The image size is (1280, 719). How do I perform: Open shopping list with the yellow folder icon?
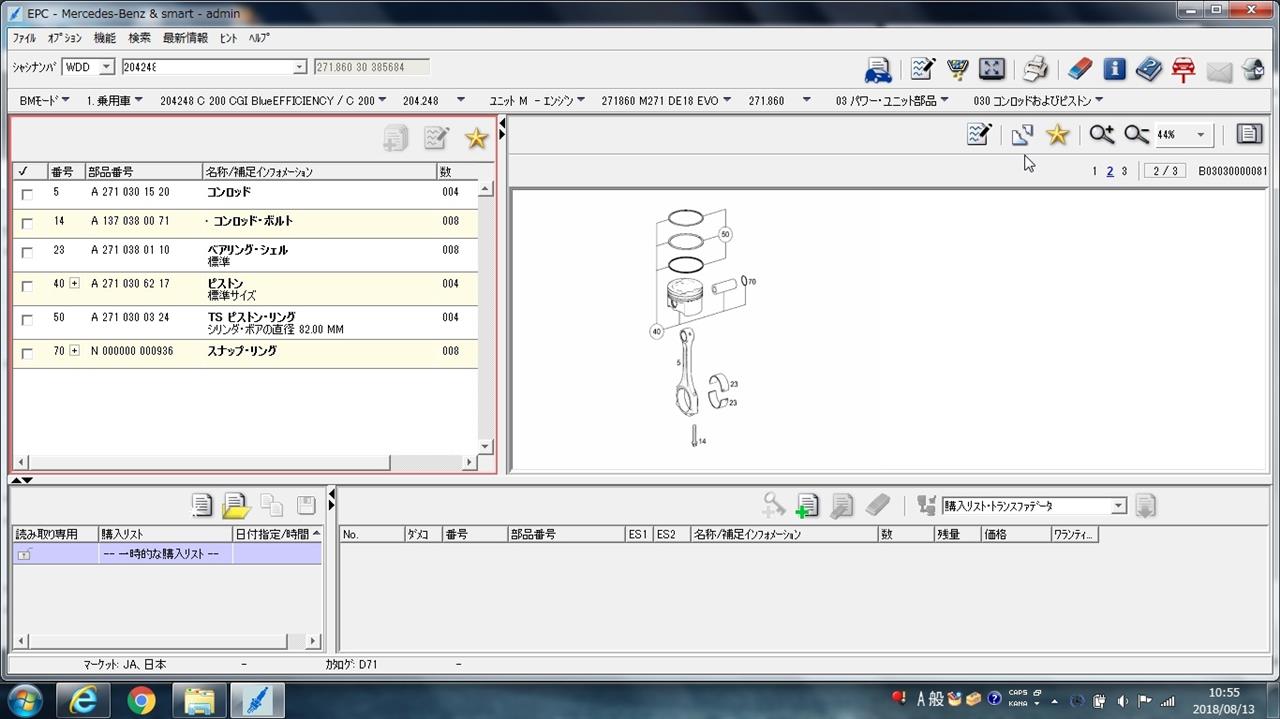point(236,505)
